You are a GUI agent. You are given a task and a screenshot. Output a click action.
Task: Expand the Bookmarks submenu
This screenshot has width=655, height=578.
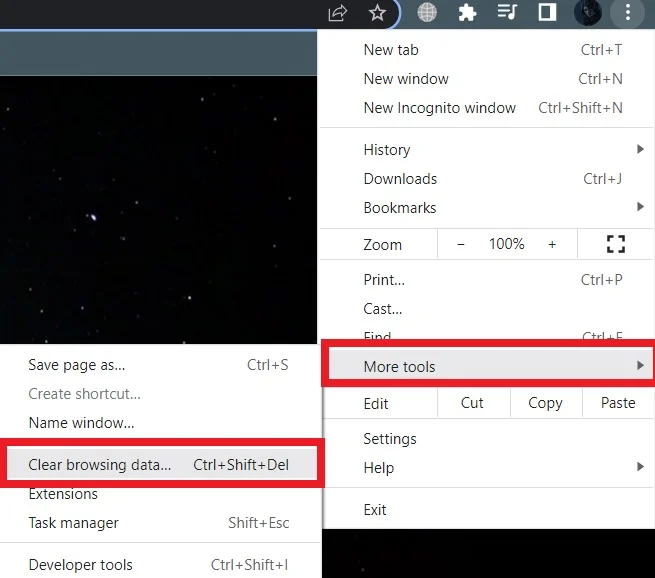coord(487,208)
